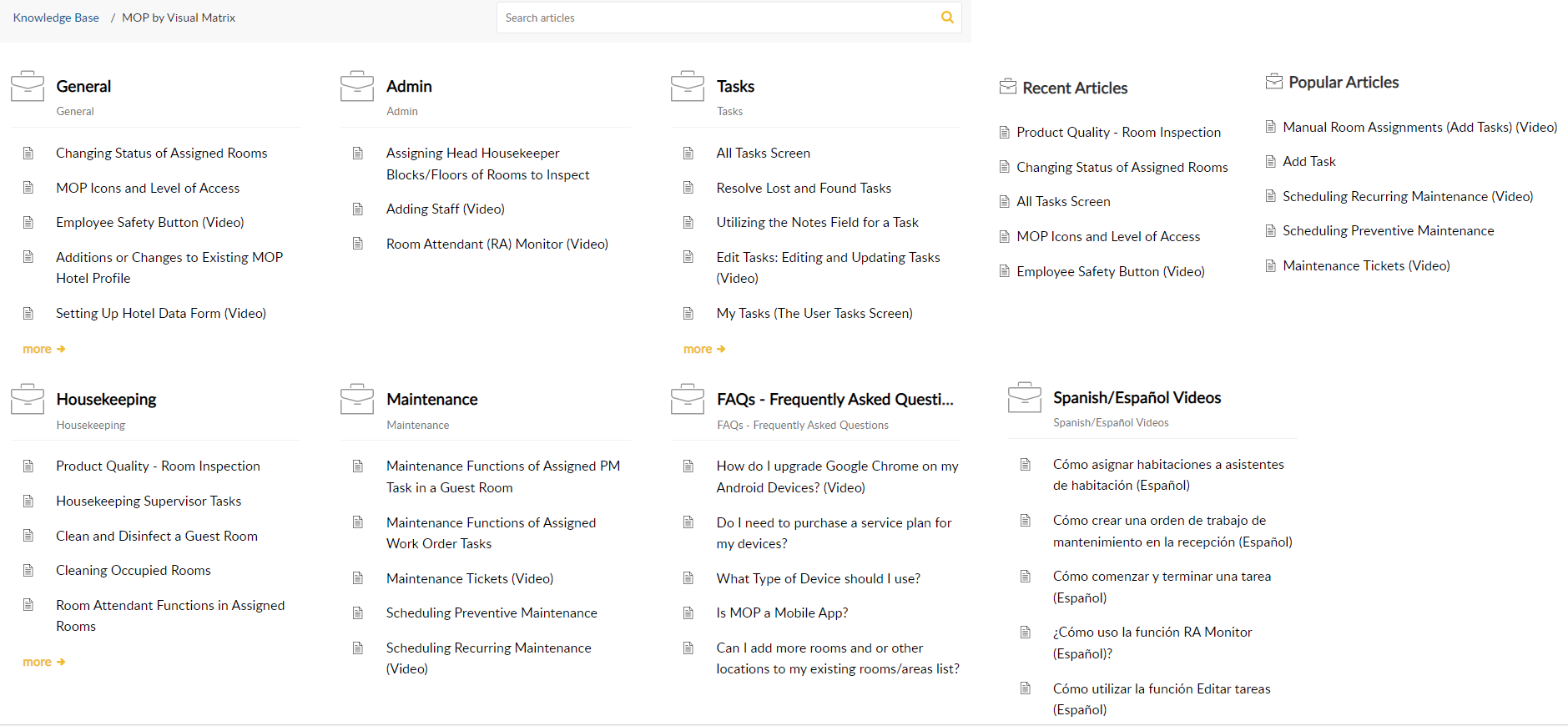Open Scheduling Recurring Maintenance (Video) in Popular Articles
This screenshot has width=1568, height=726.
pyautogui.click(x=1408, y=196)
